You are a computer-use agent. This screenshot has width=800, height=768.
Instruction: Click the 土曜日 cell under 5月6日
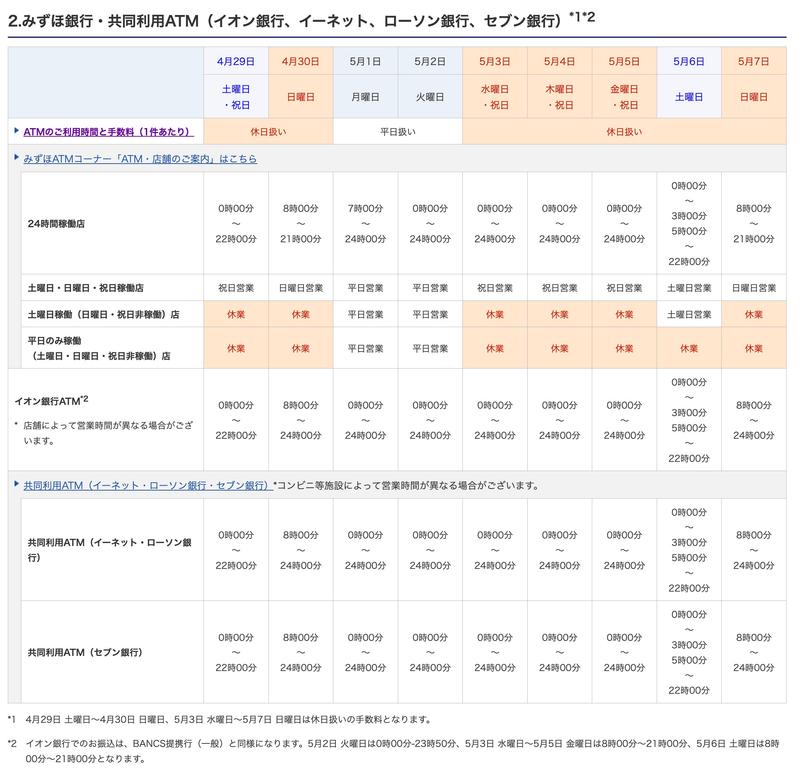pos(689,97)
